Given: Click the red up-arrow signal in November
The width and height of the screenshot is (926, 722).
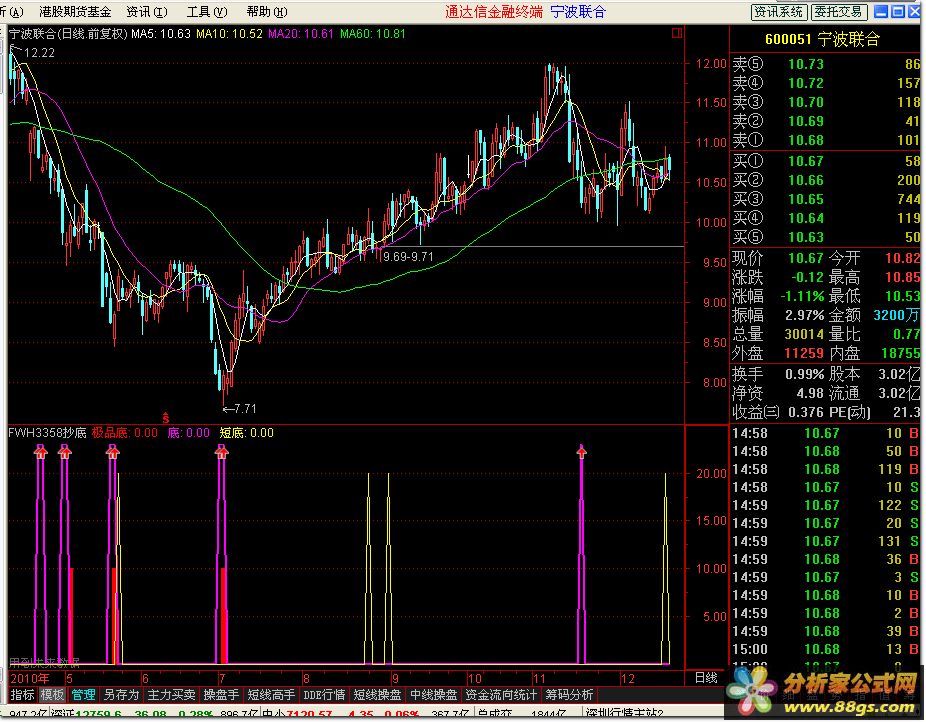Looking at the screenshot, I should pyautogui.click(x=582, y=452).
